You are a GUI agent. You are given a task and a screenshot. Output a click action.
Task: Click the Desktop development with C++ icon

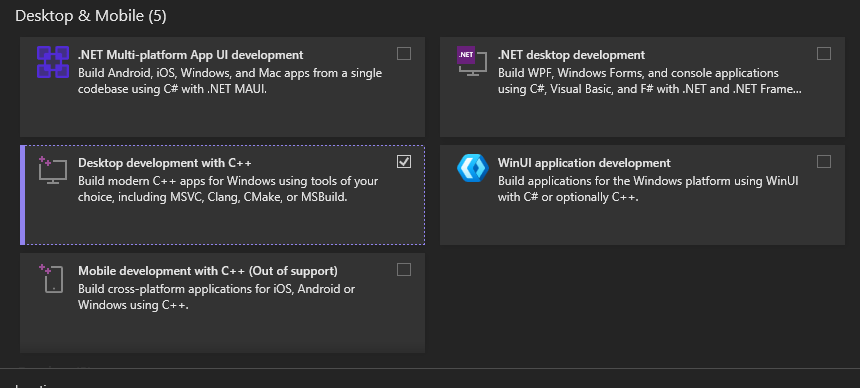[53, 170]
